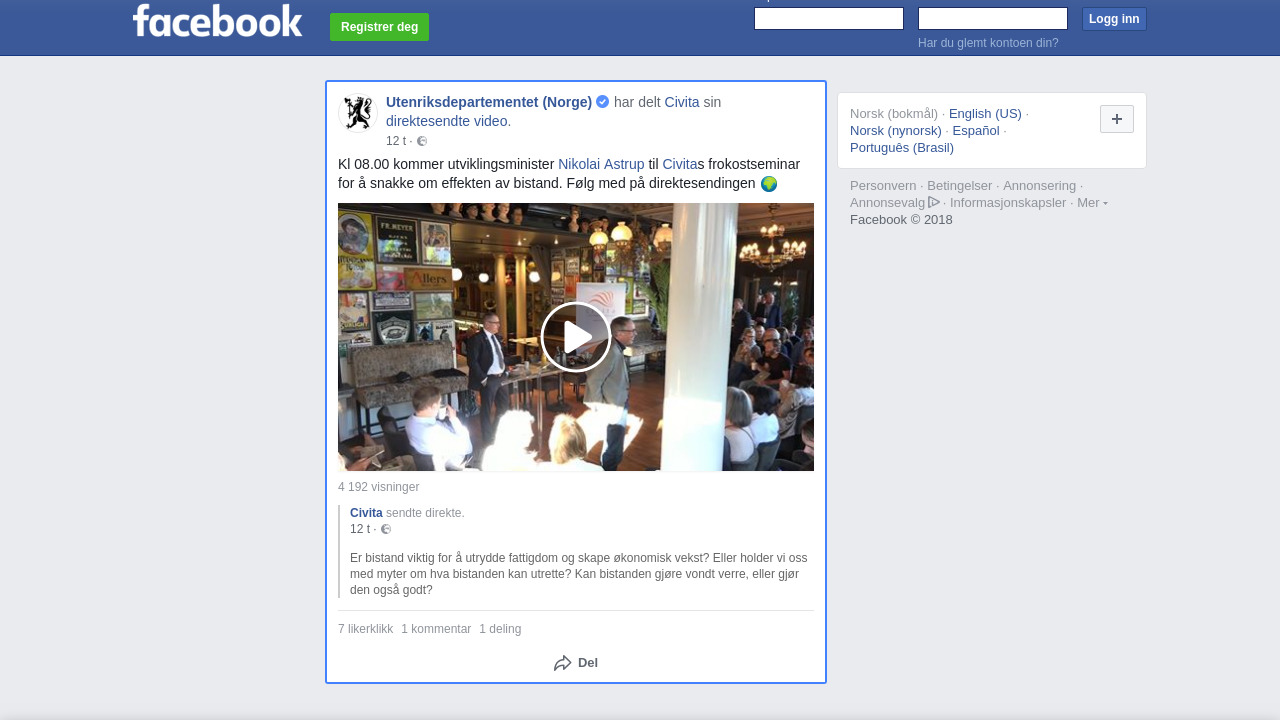The height and width of the screenshot is (720, 1280).
Task: Open Personvern footer link
Action: coord(883,186)
